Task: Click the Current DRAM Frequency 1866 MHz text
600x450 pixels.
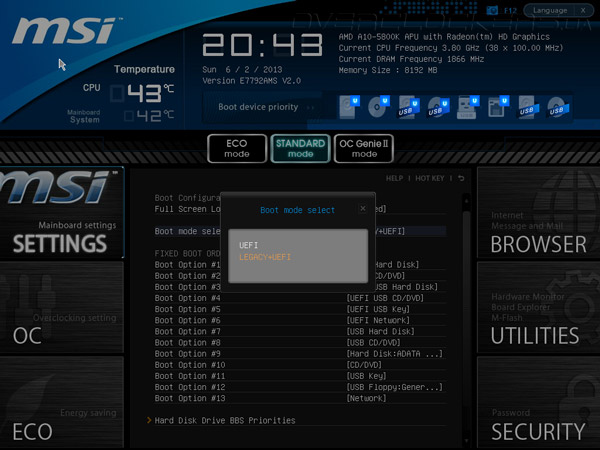Action: (x=411, y=59)
